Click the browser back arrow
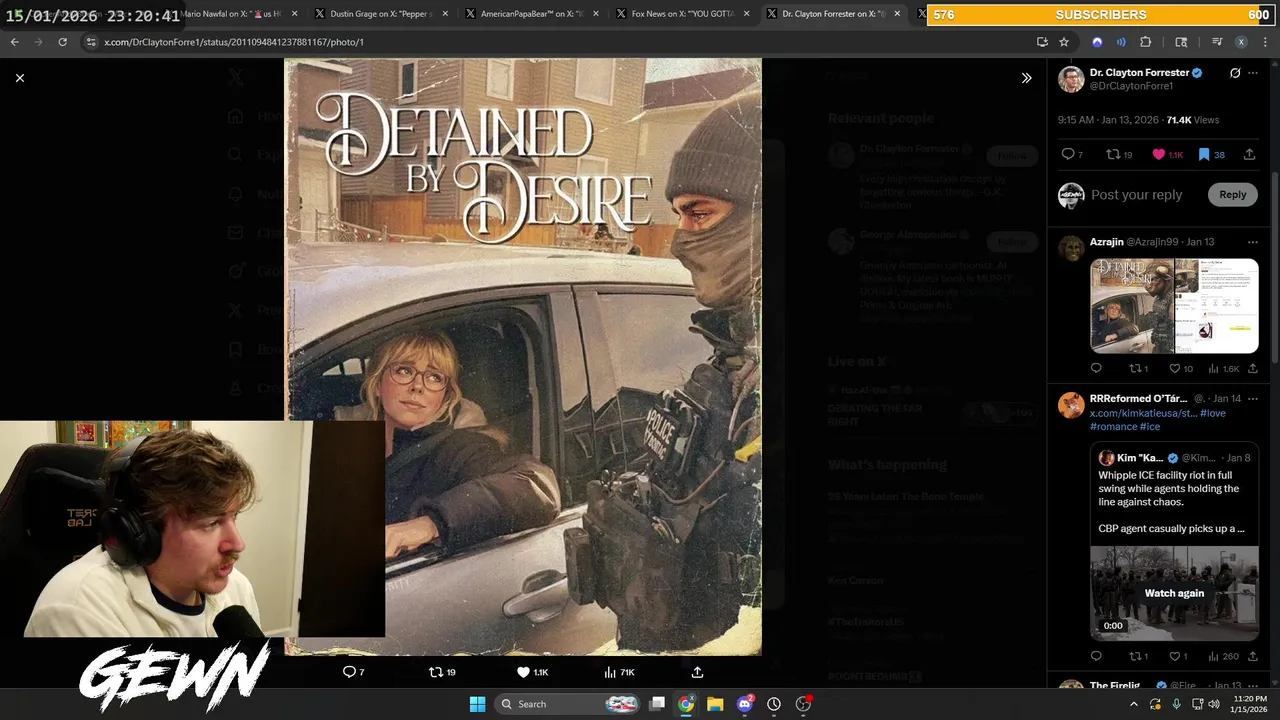Screen dimensions: 1280x720 15,42
